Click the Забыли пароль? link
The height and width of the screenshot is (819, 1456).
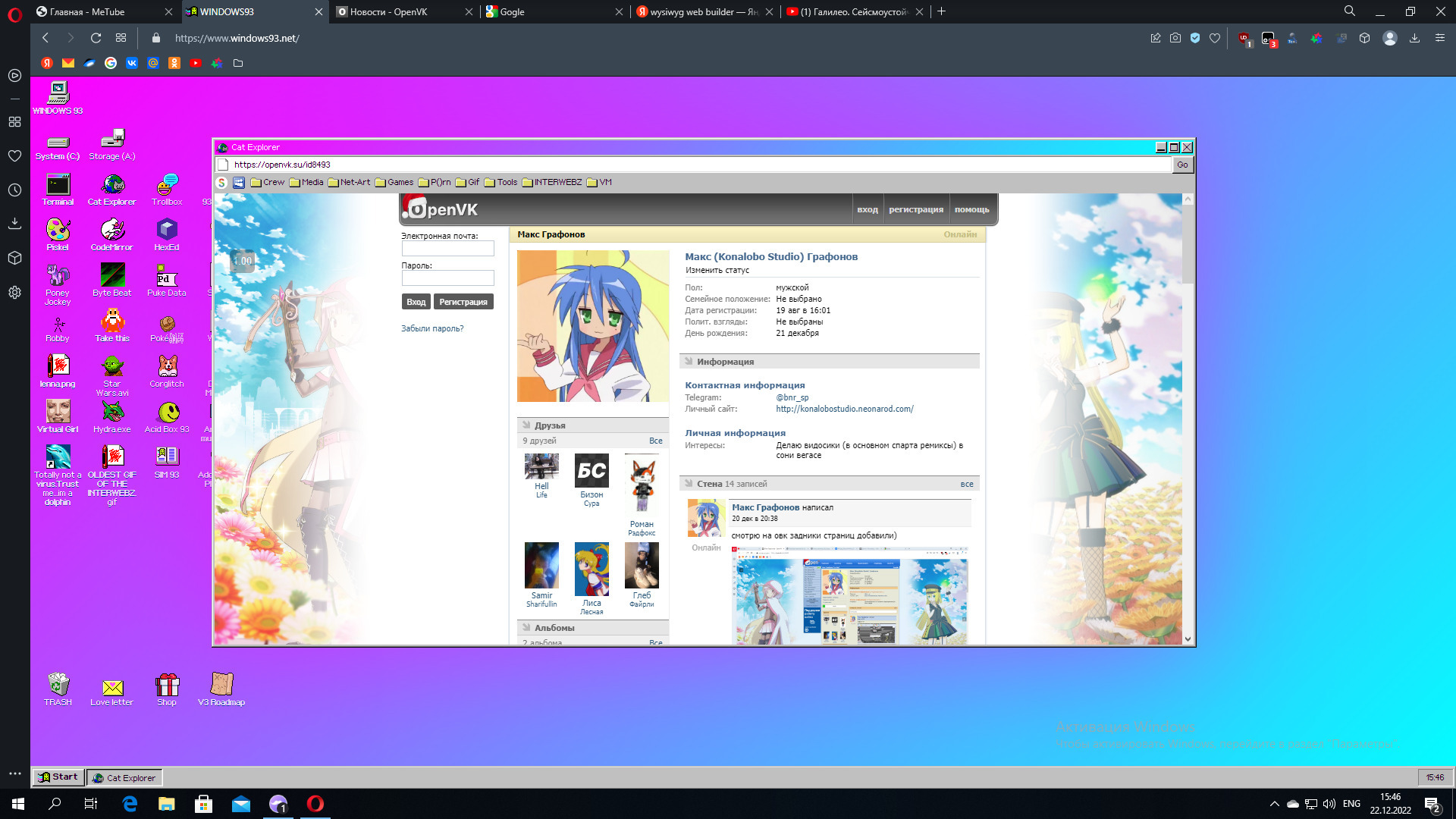pyautogui.click(x=432, y=328)
